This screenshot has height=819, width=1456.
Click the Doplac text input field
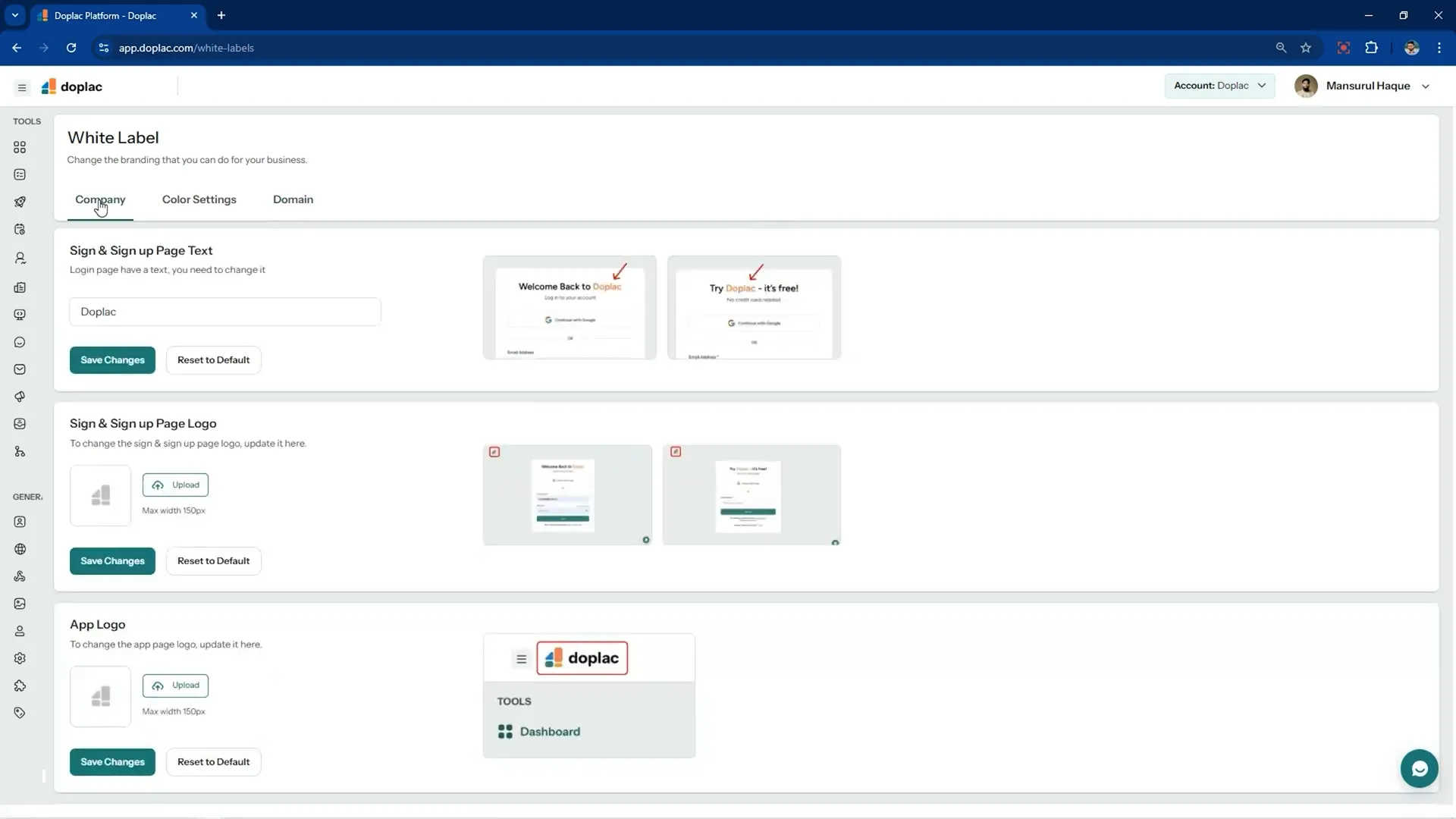[x=225, y=312]
